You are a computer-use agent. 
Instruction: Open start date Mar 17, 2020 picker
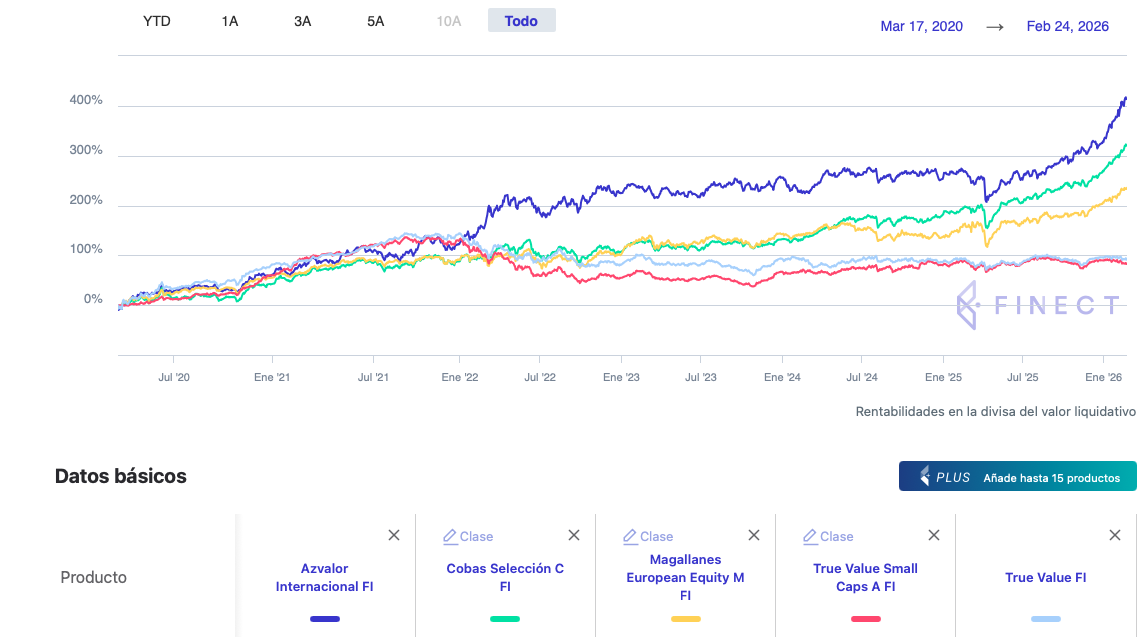pyautogui.click(x=921, y=27)
